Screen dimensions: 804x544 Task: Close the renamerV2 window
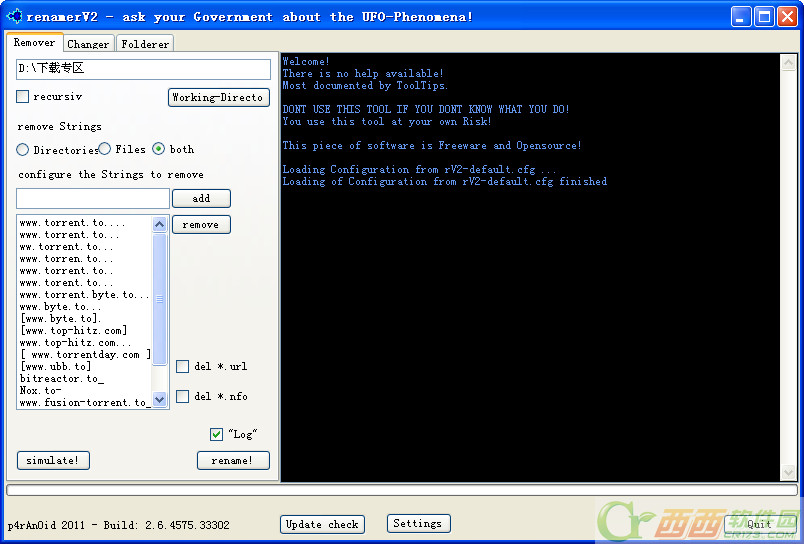click(x=787, y=17)
